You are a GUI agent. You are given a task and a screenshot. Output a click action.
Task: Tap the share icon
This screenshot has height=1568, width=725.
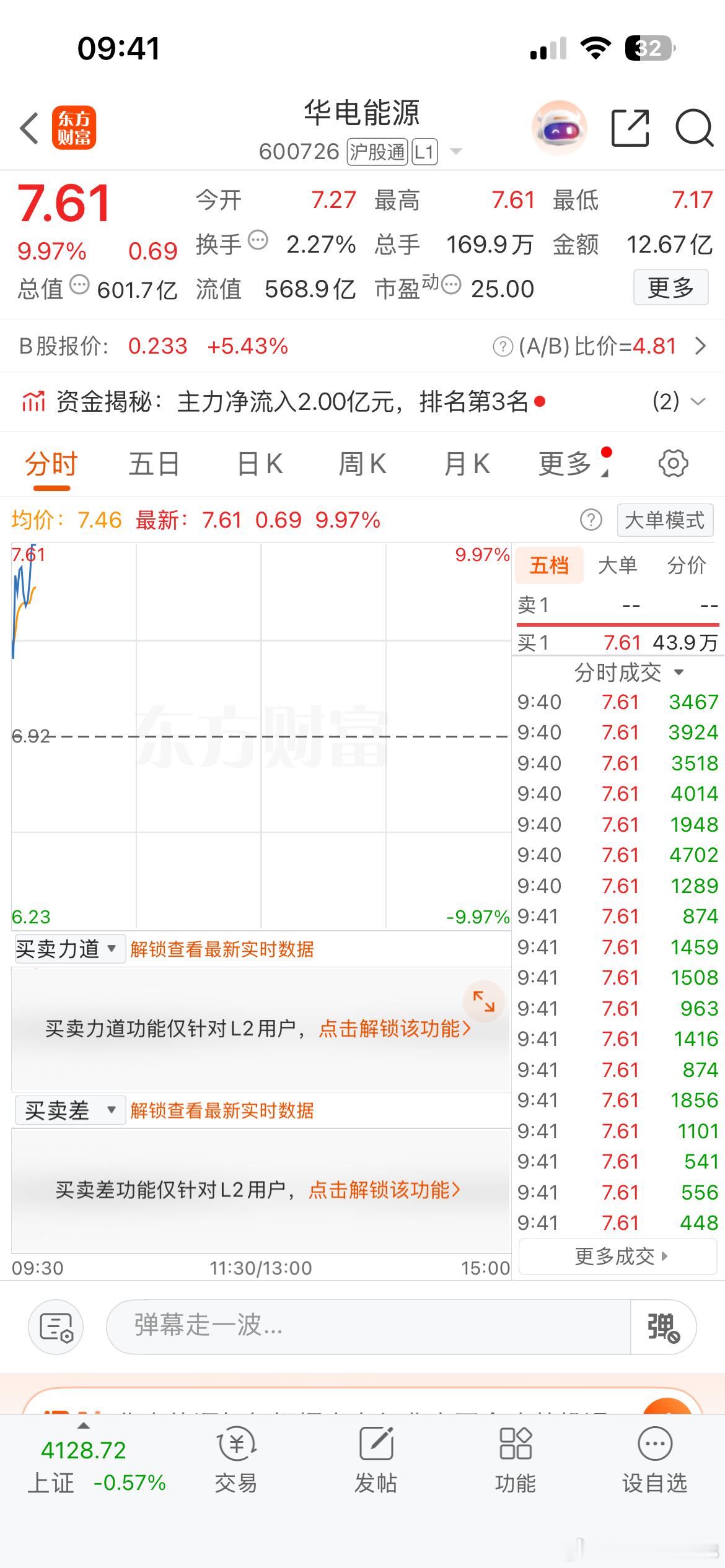[630, 128]
